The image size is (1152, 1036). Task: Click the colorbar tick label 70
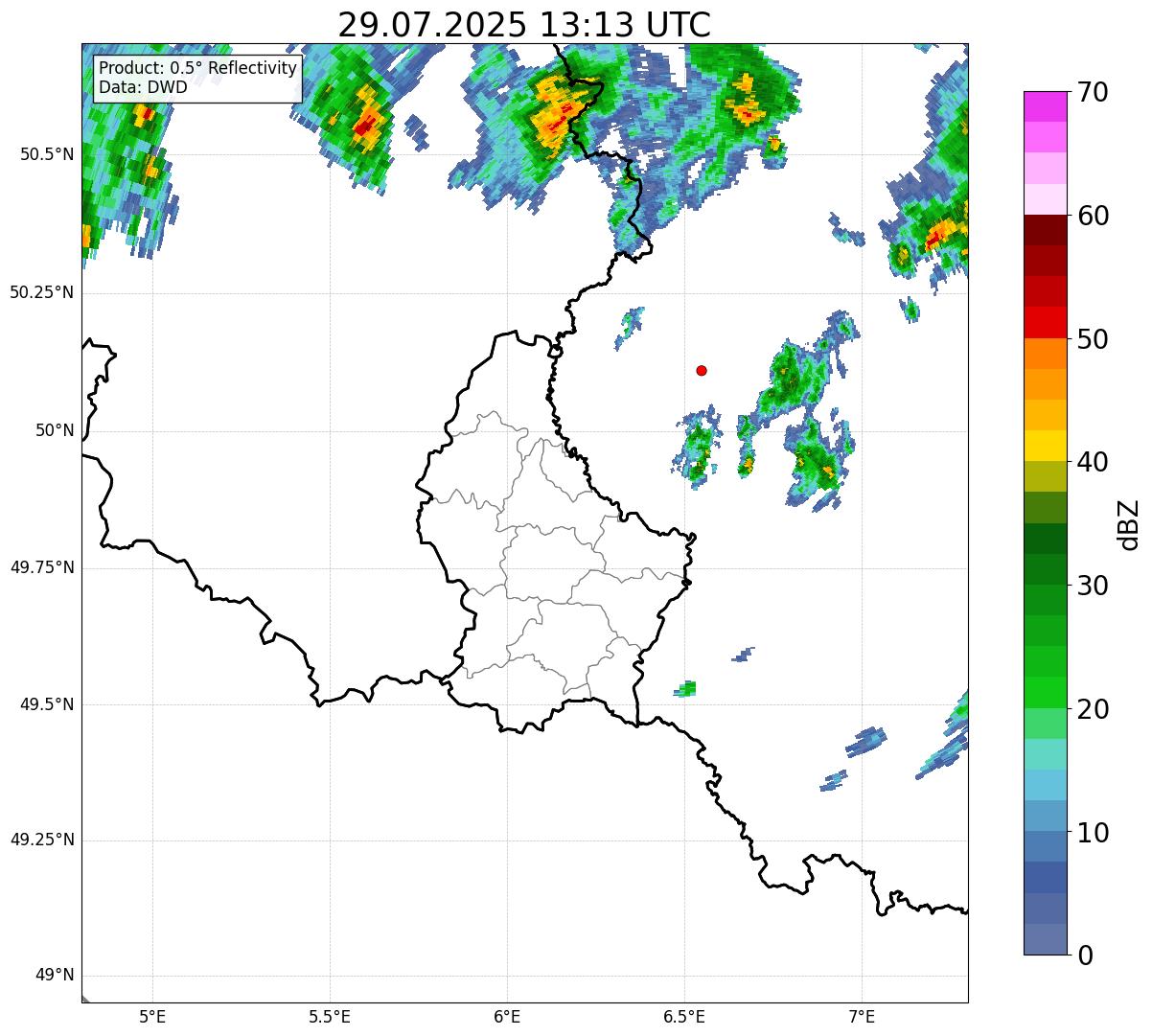click(x=1093, y=92)
